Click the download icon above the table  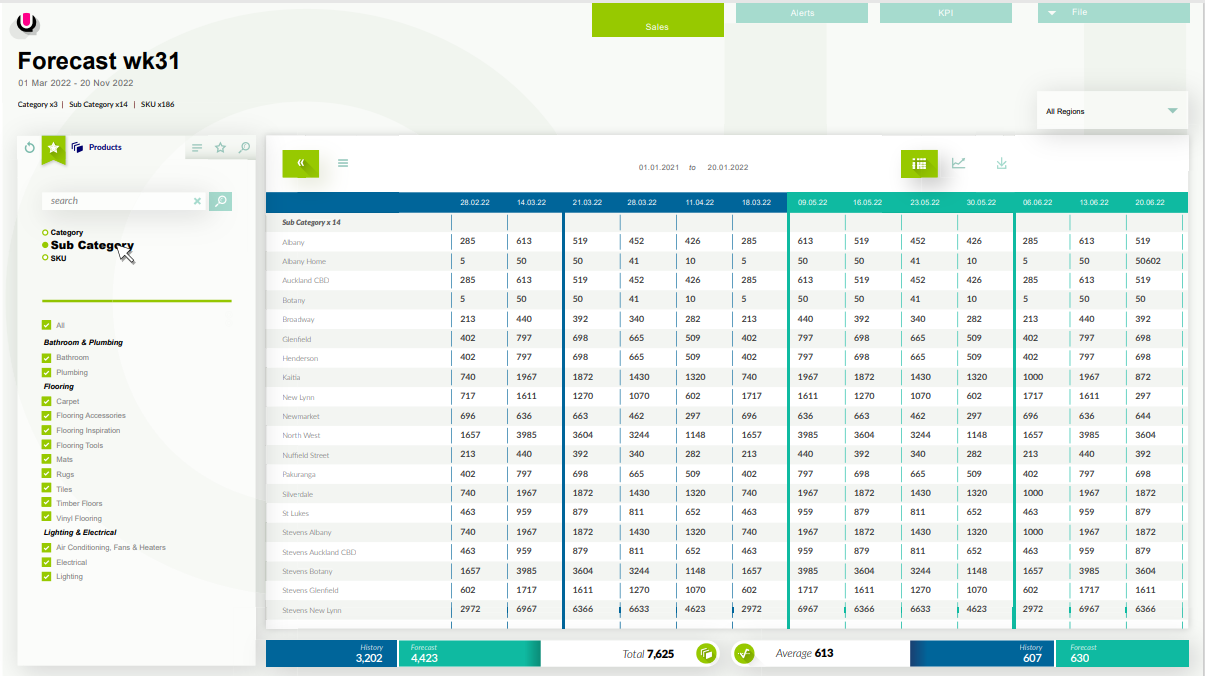1001,163
